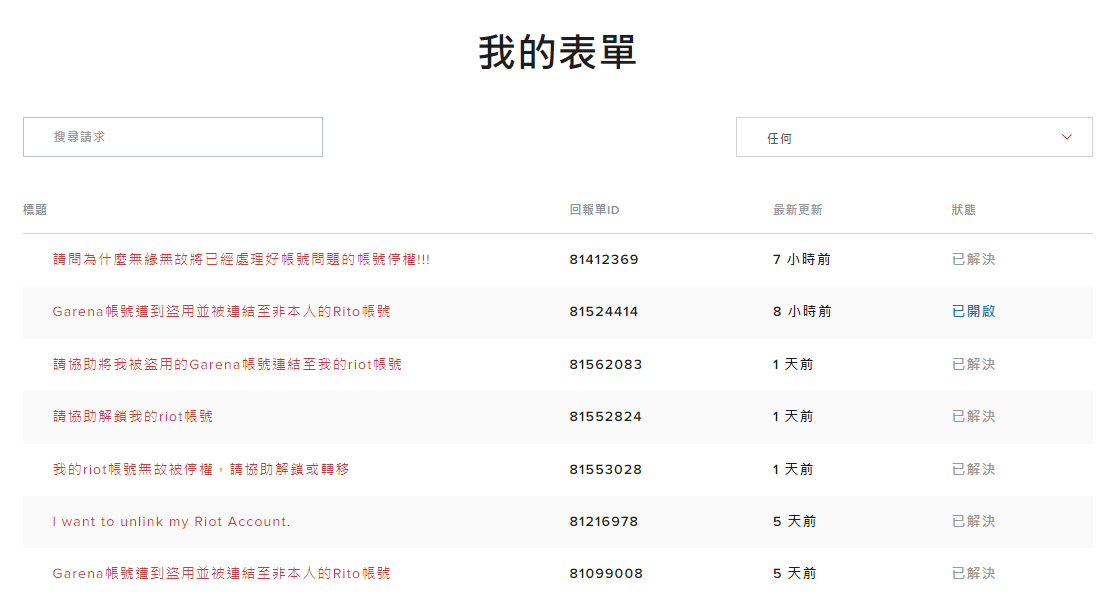Click ticket ID number 81412369
Image resolution: width=1105 pixels, height=611 pixels.
tap(604, 259)
